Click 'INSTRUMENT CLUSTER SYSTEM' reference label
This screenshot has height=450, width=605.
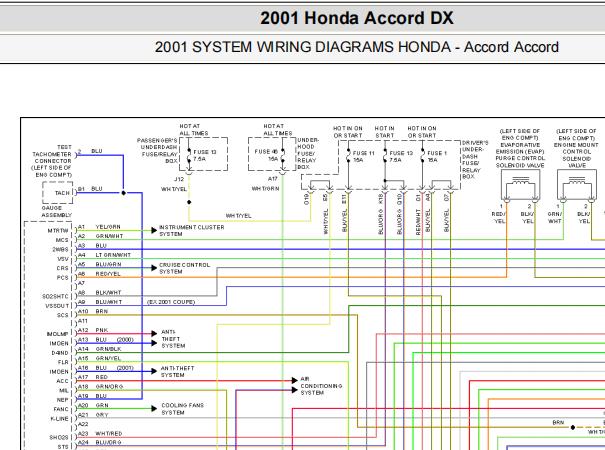pos(191,231)
